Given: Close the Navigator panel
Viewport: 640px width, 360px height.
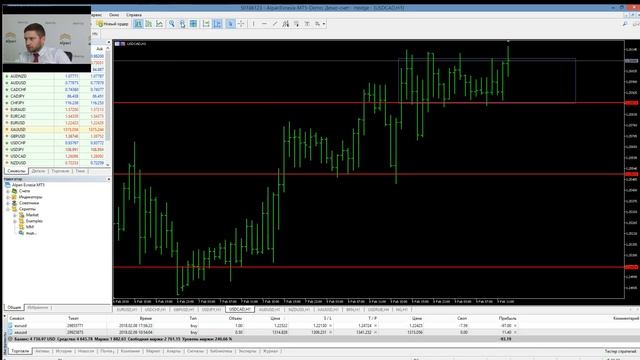Looking at the screenshot, I should (x=109, y=179).
